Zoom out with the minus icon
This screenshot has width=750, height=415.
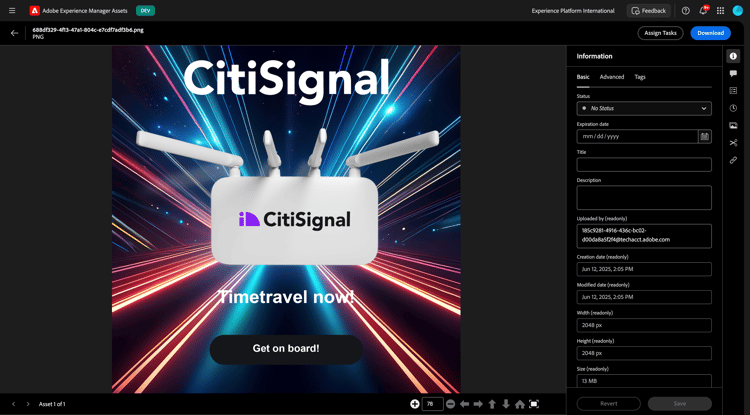tap(450, 404)
